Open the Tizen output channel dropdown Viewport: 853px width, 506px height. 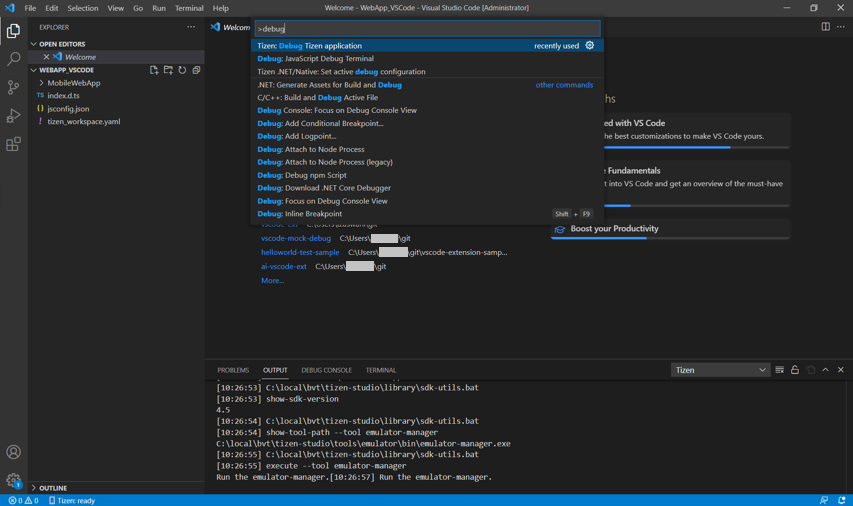[720, 370]
